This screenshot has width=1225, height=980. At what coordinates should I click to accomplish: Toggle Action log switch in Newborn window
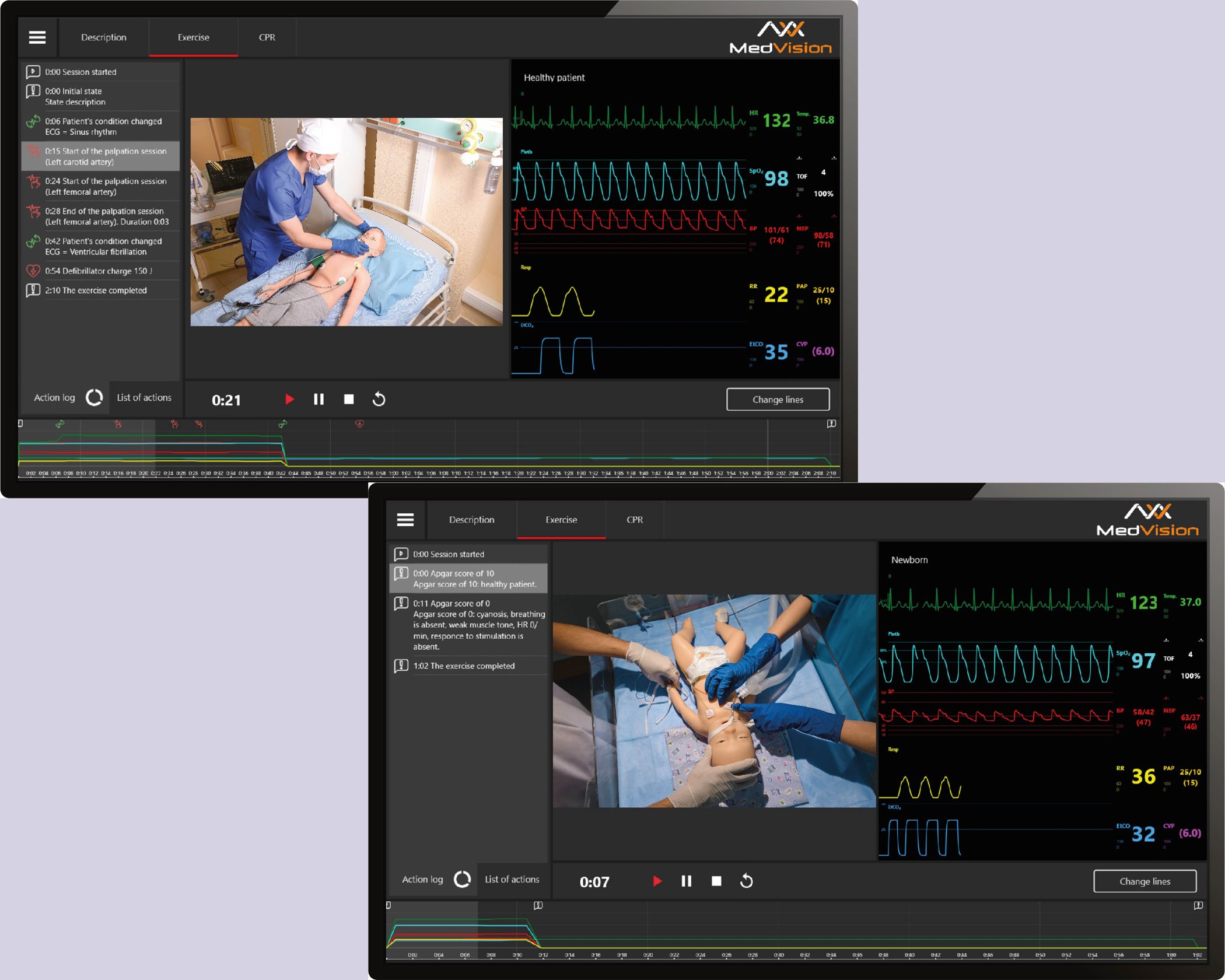point(462,880)
